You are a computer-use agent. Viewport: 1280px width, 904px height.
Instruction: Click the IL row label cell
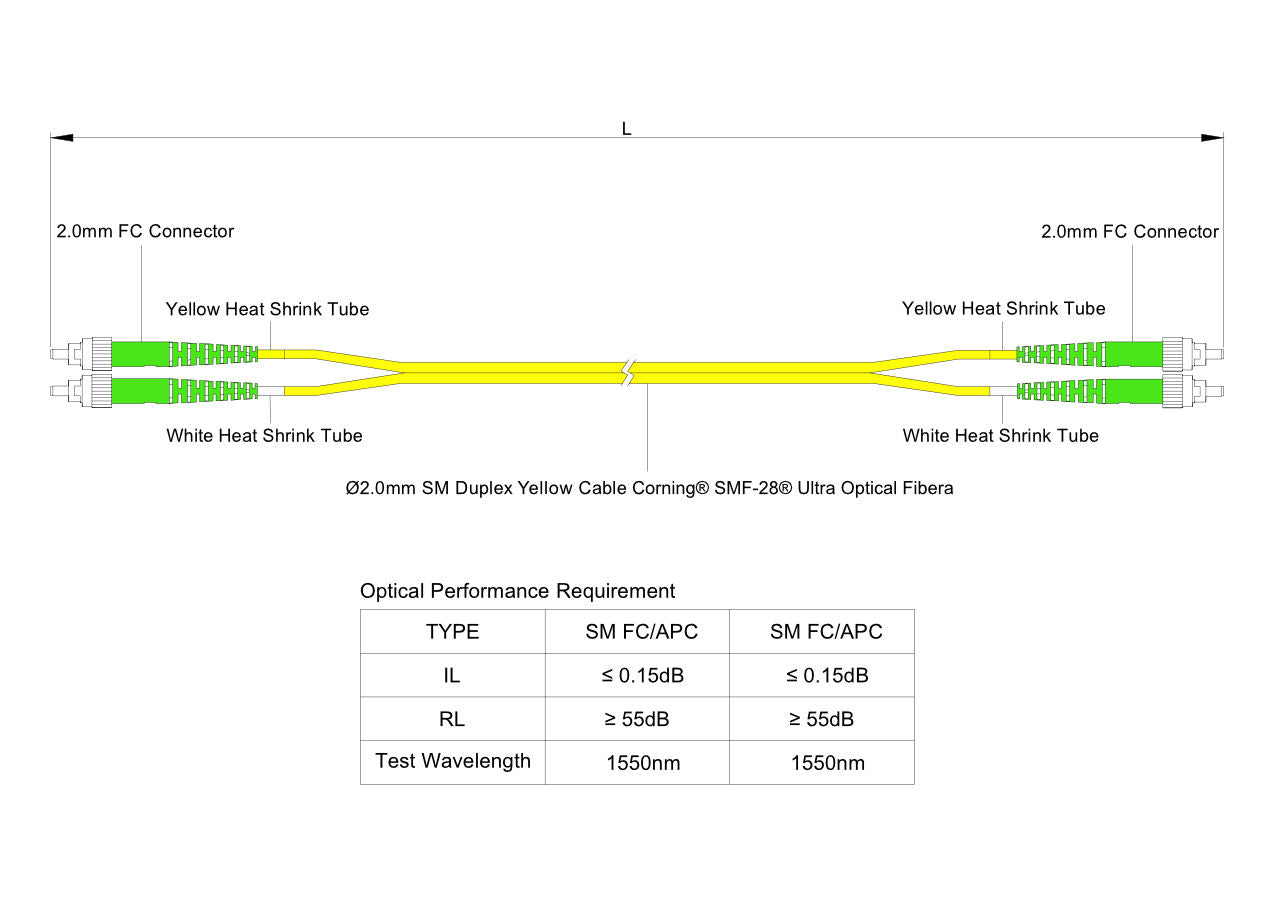pyautogui.click(x=452, y=676)
